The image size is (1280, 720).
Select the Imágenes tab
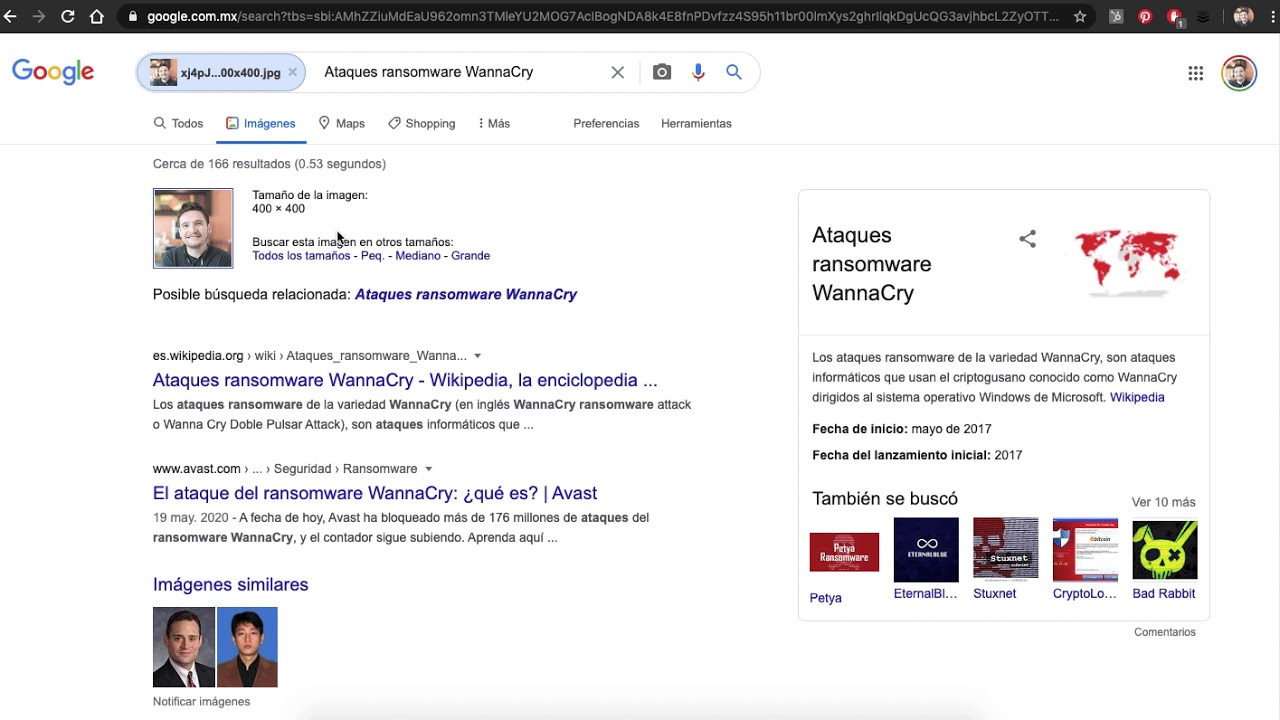261,123
